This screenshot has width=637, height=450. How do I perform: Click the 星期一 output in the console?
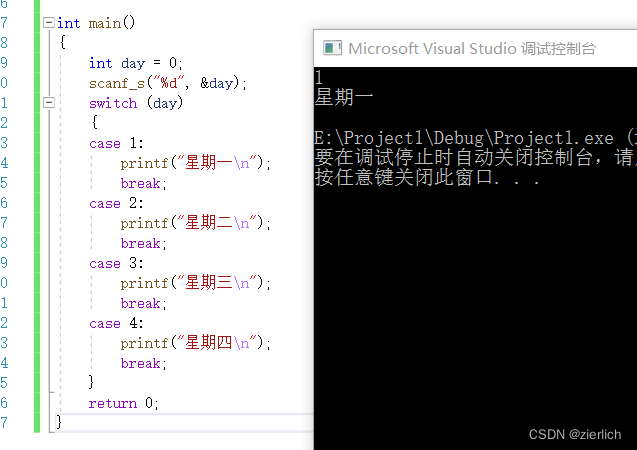pos(344,98)
